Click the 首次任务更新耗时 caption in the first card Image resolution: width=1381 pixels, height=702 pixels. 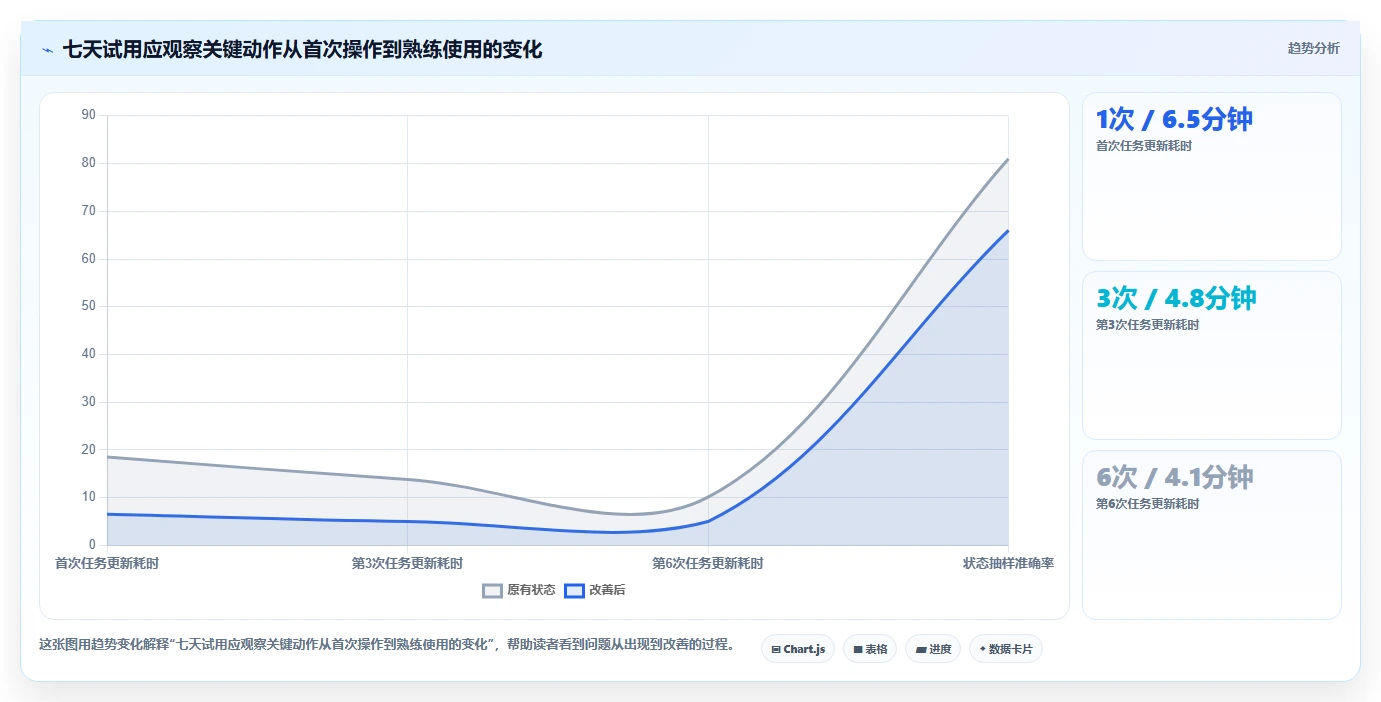click(x=1144, y=146)
